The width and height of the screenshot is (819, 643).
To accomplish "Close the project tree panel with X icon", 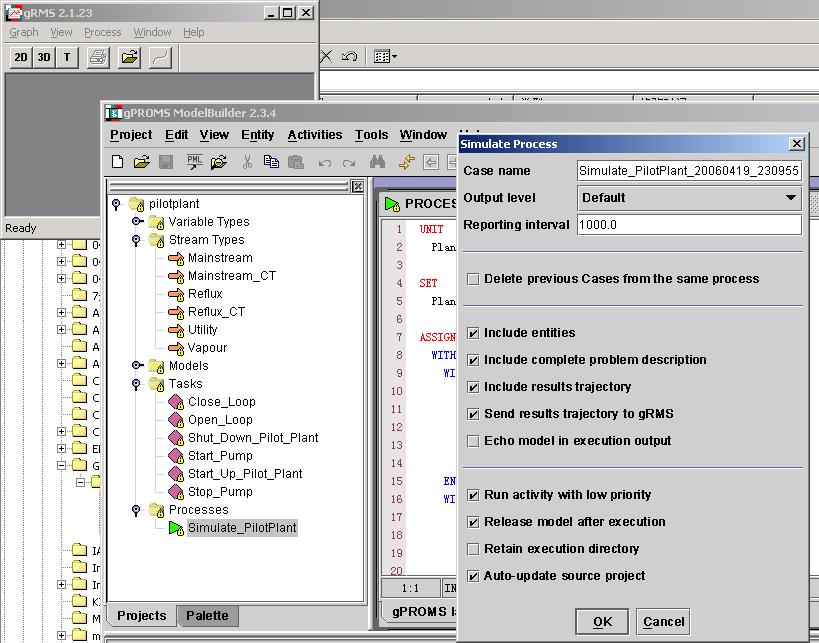I will click(x=357, y=186).
